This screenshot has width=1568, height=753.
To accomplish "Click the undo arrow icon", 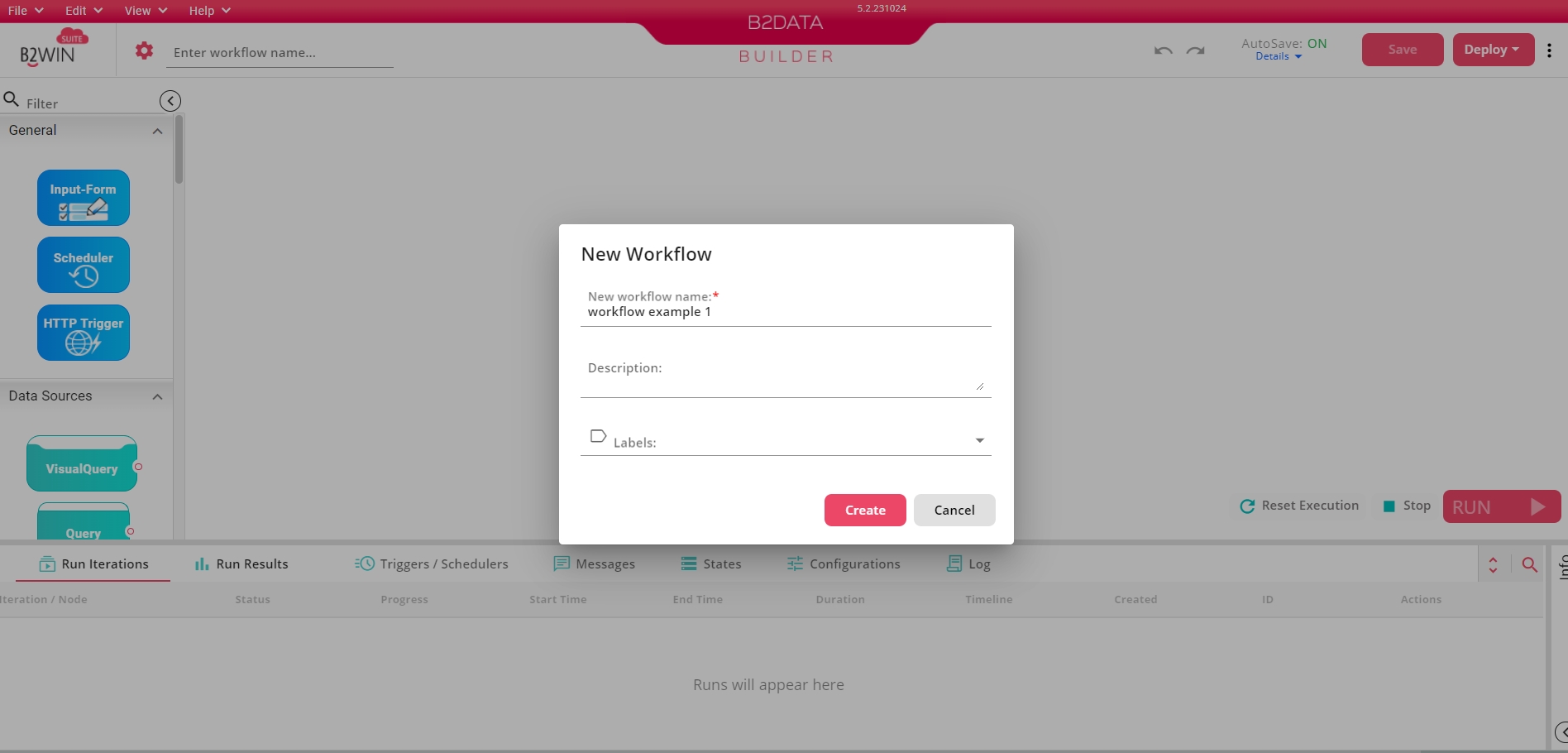I will coord(1163,50).
